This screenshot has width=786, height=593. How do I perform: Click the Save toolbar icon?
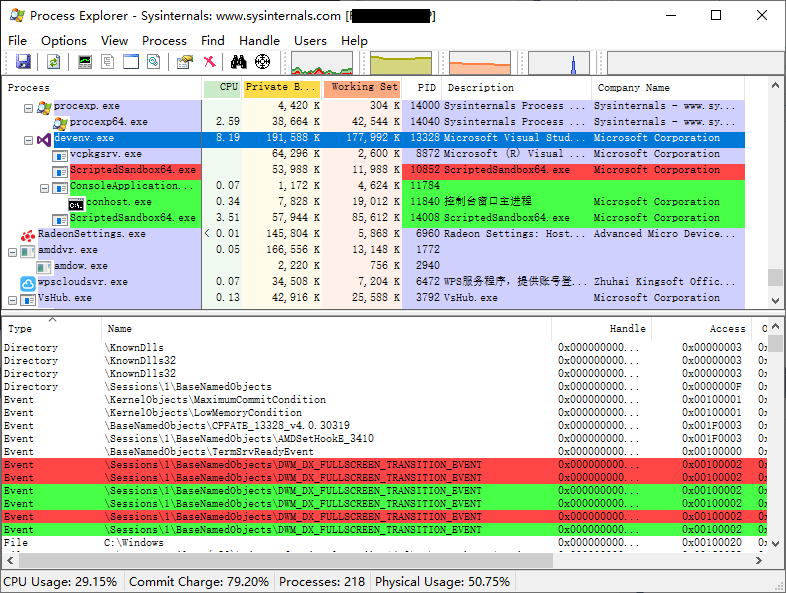pyautogui.click(x=23, y=62)
